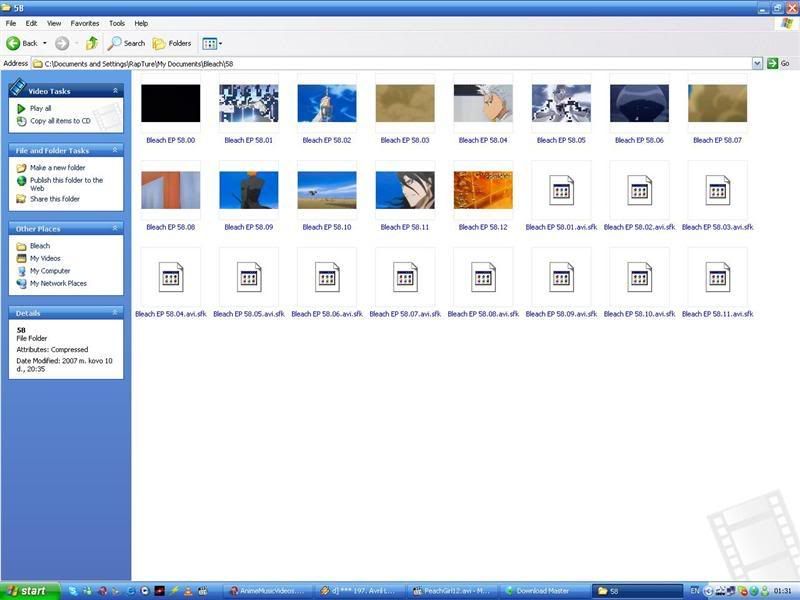Select the Bleach EP 58.09.avi.sfk file icon

(x=561, y=277)
